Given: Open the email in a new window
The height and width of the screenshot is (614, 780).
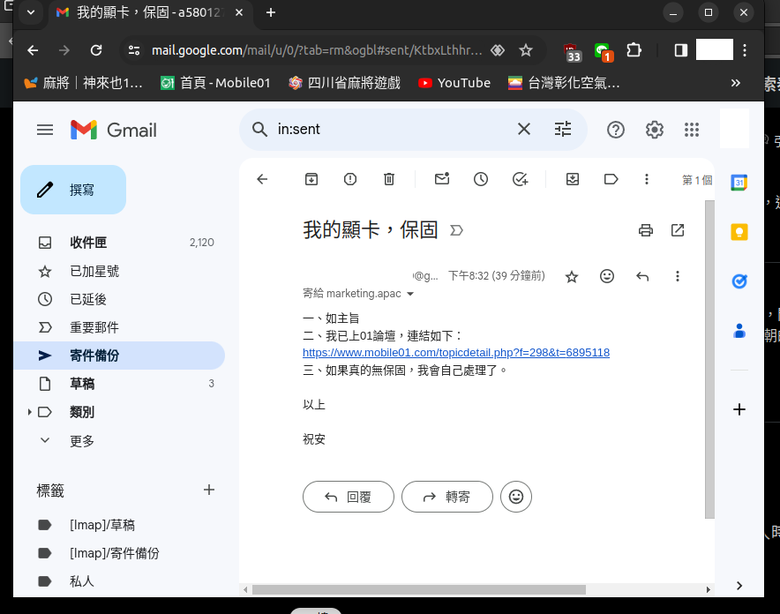Looking at the screenshot, I should point(678,230).
